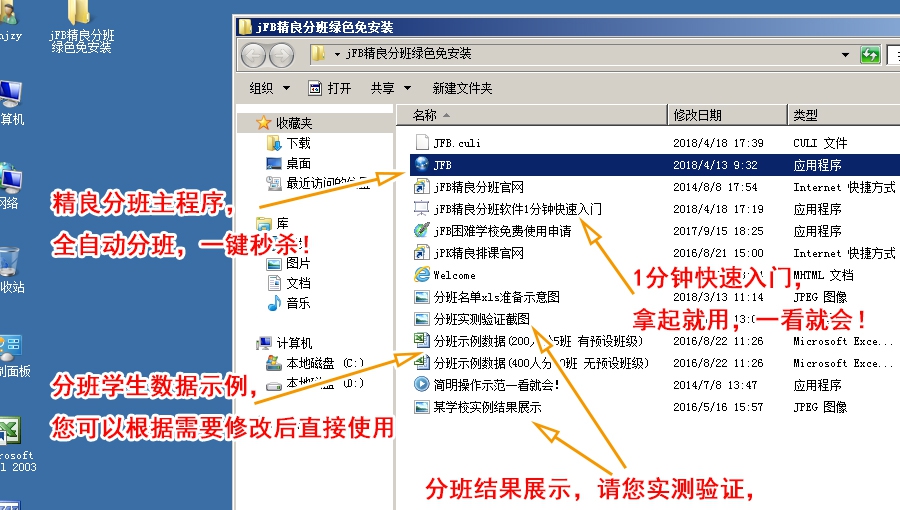Click the Forward navigation arrow button
Viewport: 900px width, 510px height.
(281, 55)
